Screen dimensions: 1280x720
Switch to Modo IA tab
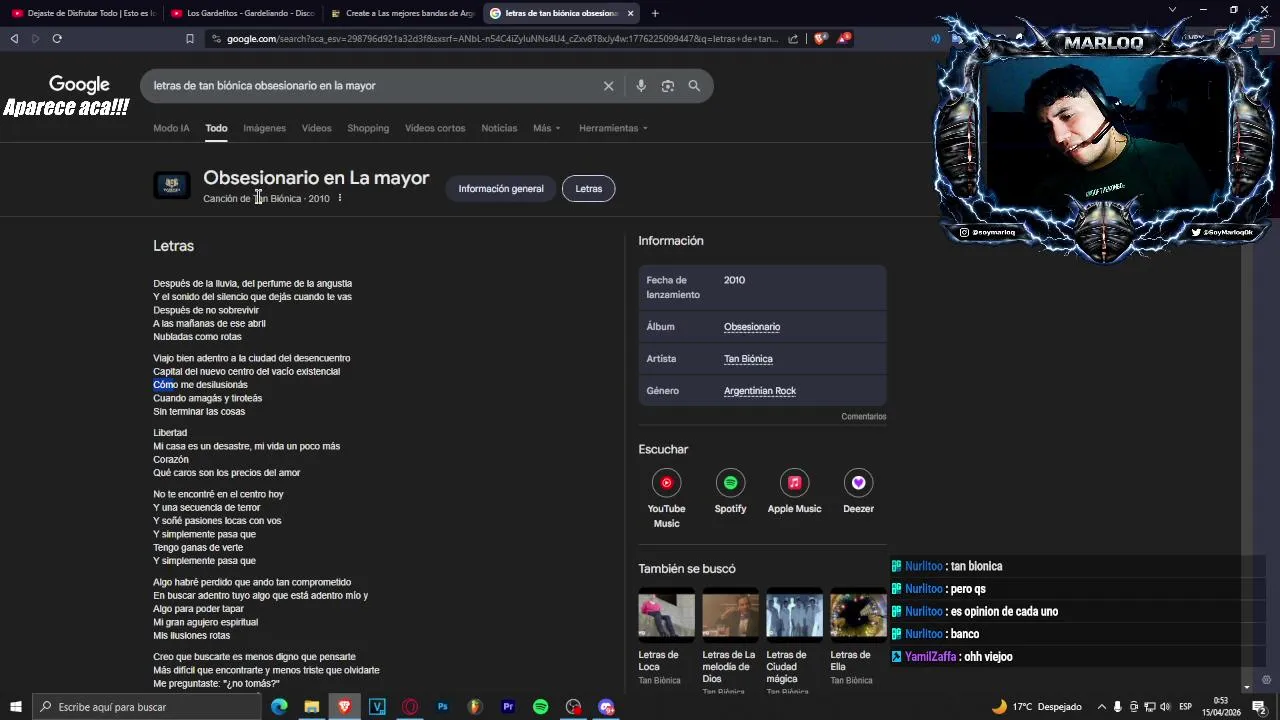tap(171, 128)
